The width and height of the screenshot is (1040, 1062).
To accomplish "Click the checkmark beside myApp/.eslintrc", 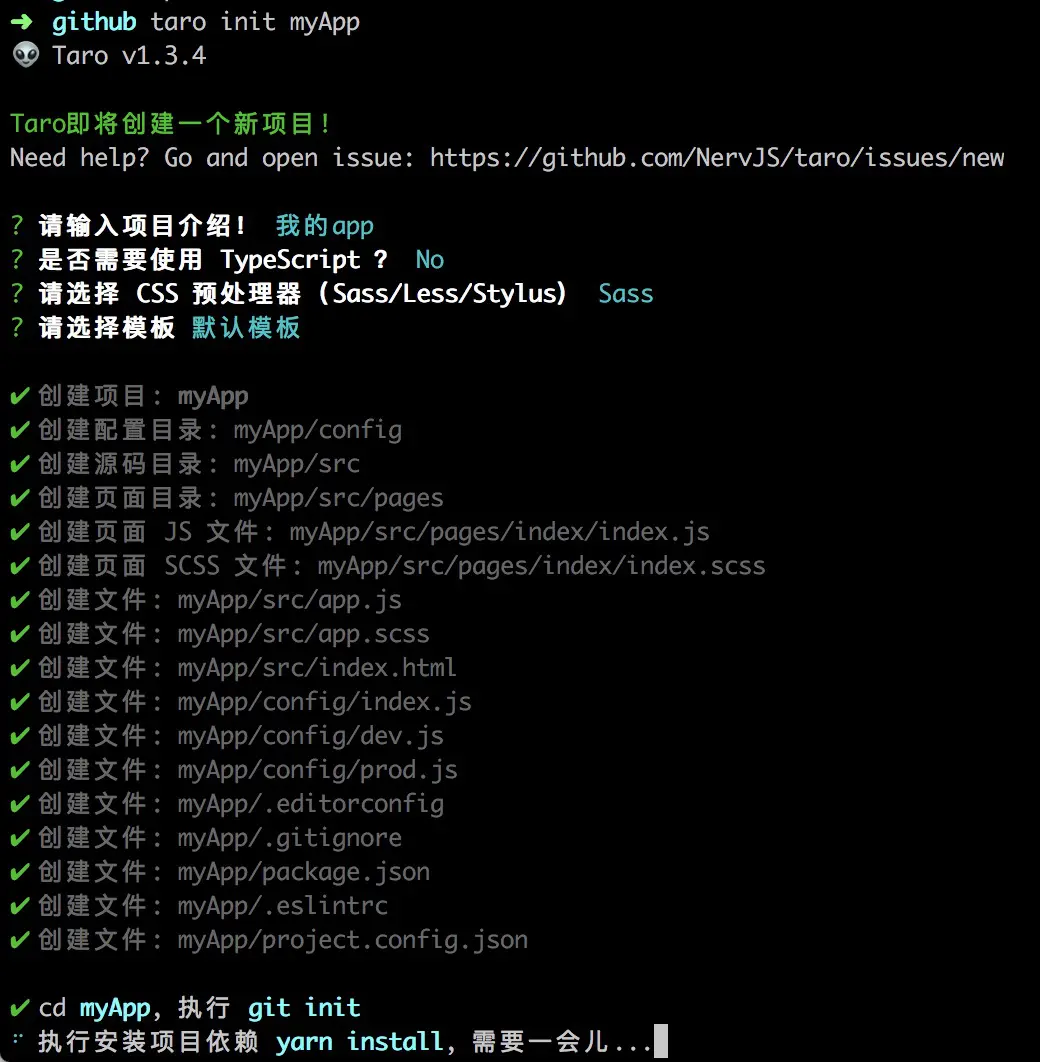I will (20, 906).
